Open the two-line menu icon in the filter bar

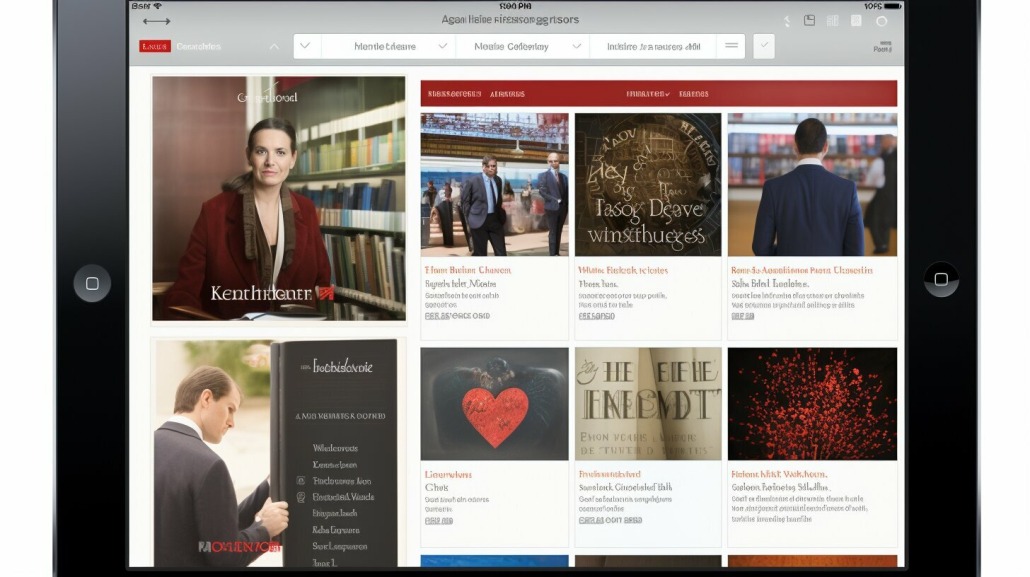[731, 46]
